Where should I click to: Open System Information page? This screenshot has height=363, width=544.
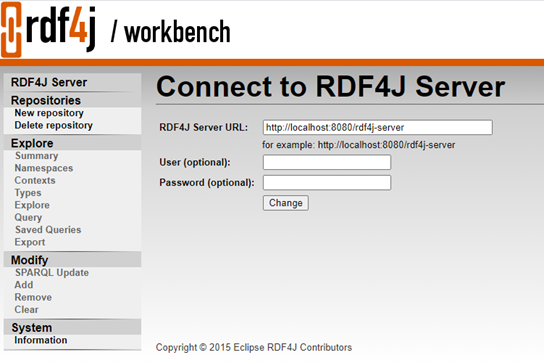coord(41,340)
